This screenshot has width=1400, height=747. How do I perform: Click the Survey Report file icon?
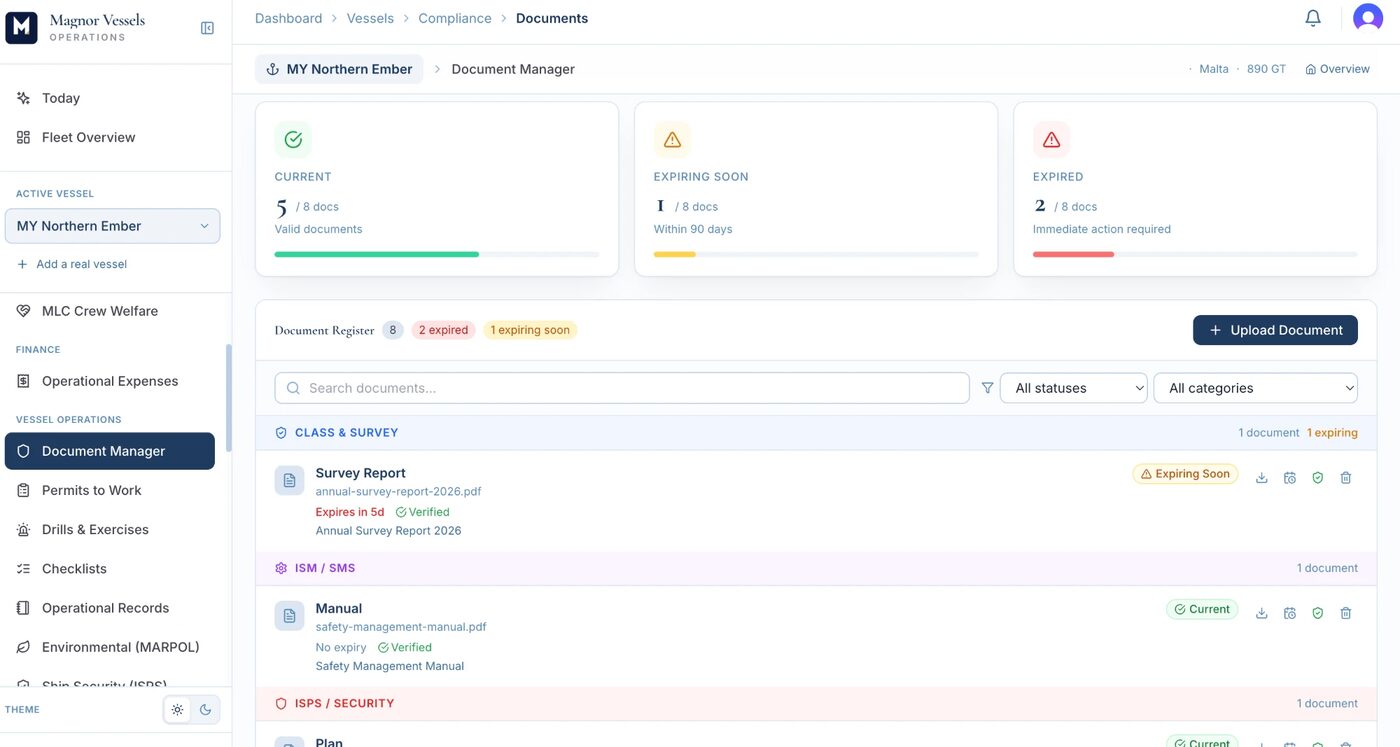[x=289, y=481]
